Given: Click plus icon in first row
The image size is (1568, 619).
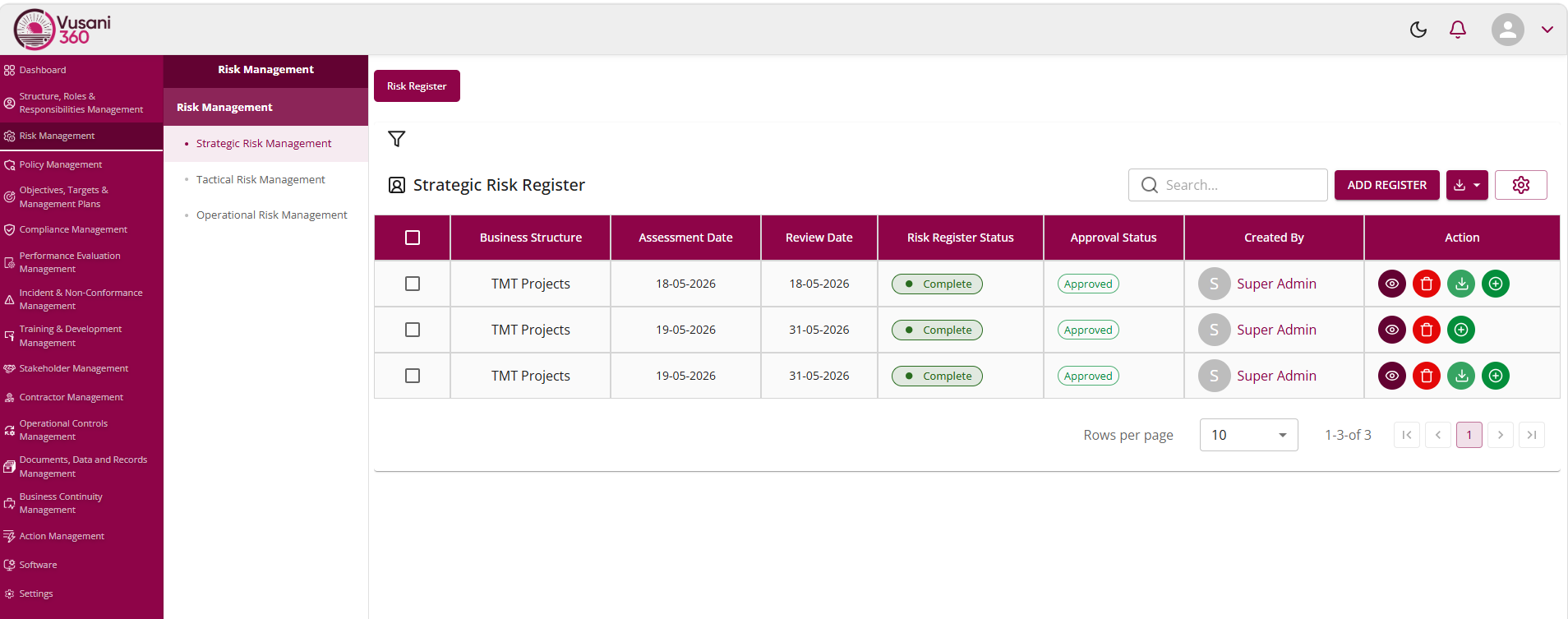Looking at the screenshot, I should pos(1496,284).
